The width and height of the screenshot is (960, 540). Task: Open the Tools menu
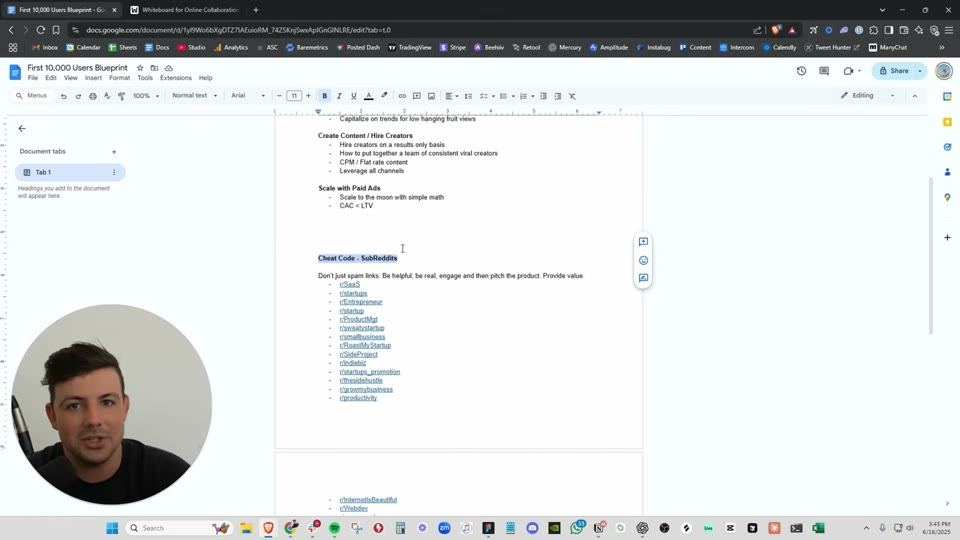145,78
